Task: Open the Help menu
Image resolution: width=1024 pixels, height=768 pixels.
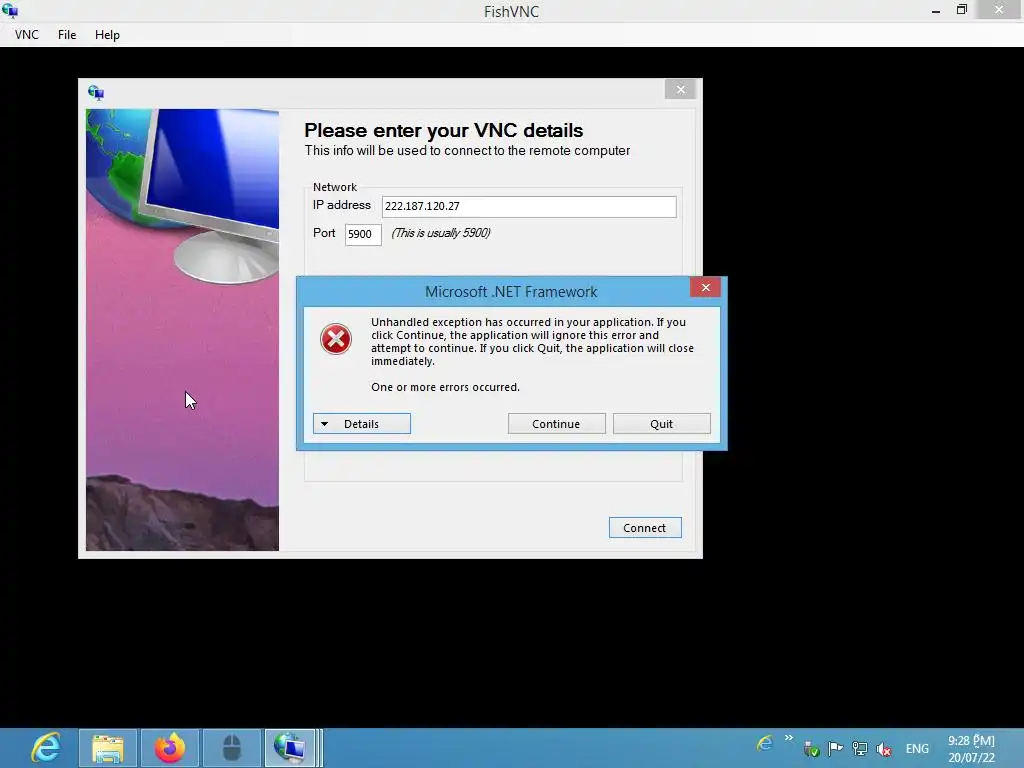Action: coord(107,35)
